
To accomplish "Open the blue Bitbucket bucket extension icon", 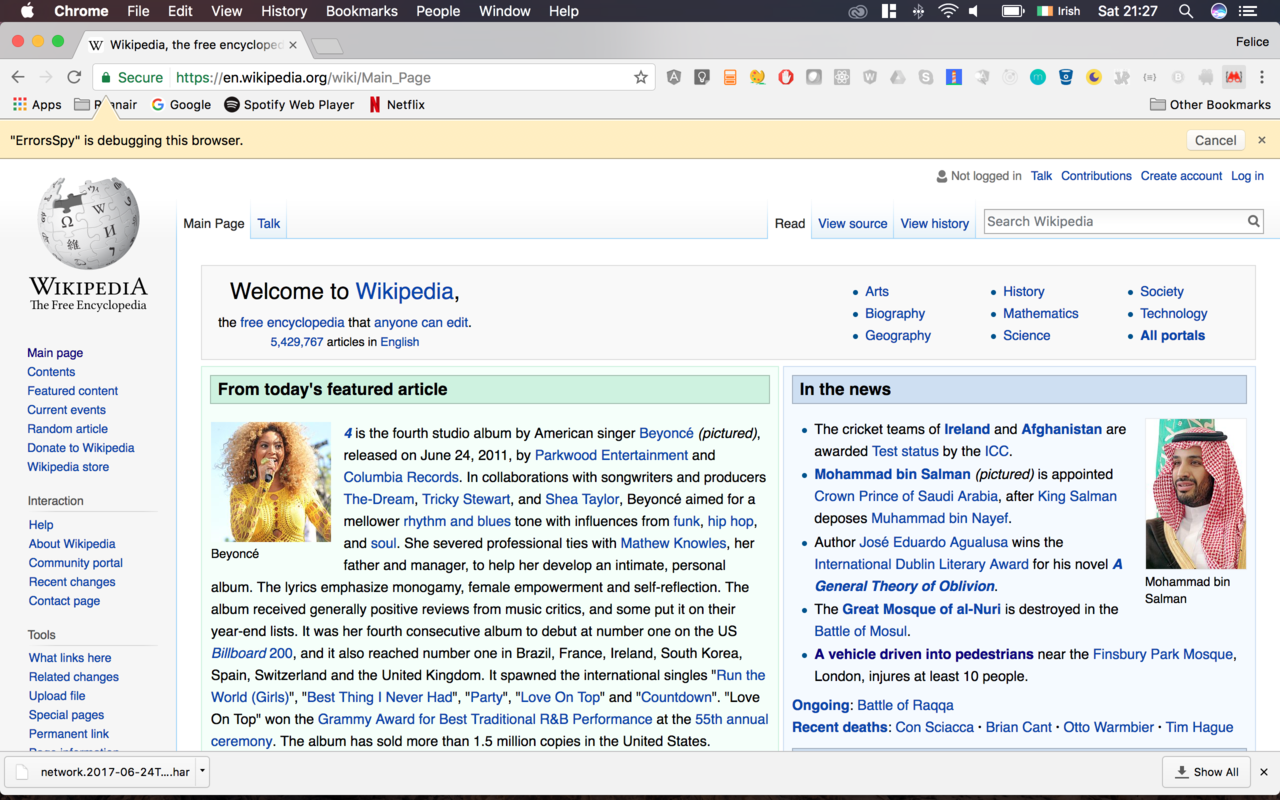I will tap(1066, 77).
